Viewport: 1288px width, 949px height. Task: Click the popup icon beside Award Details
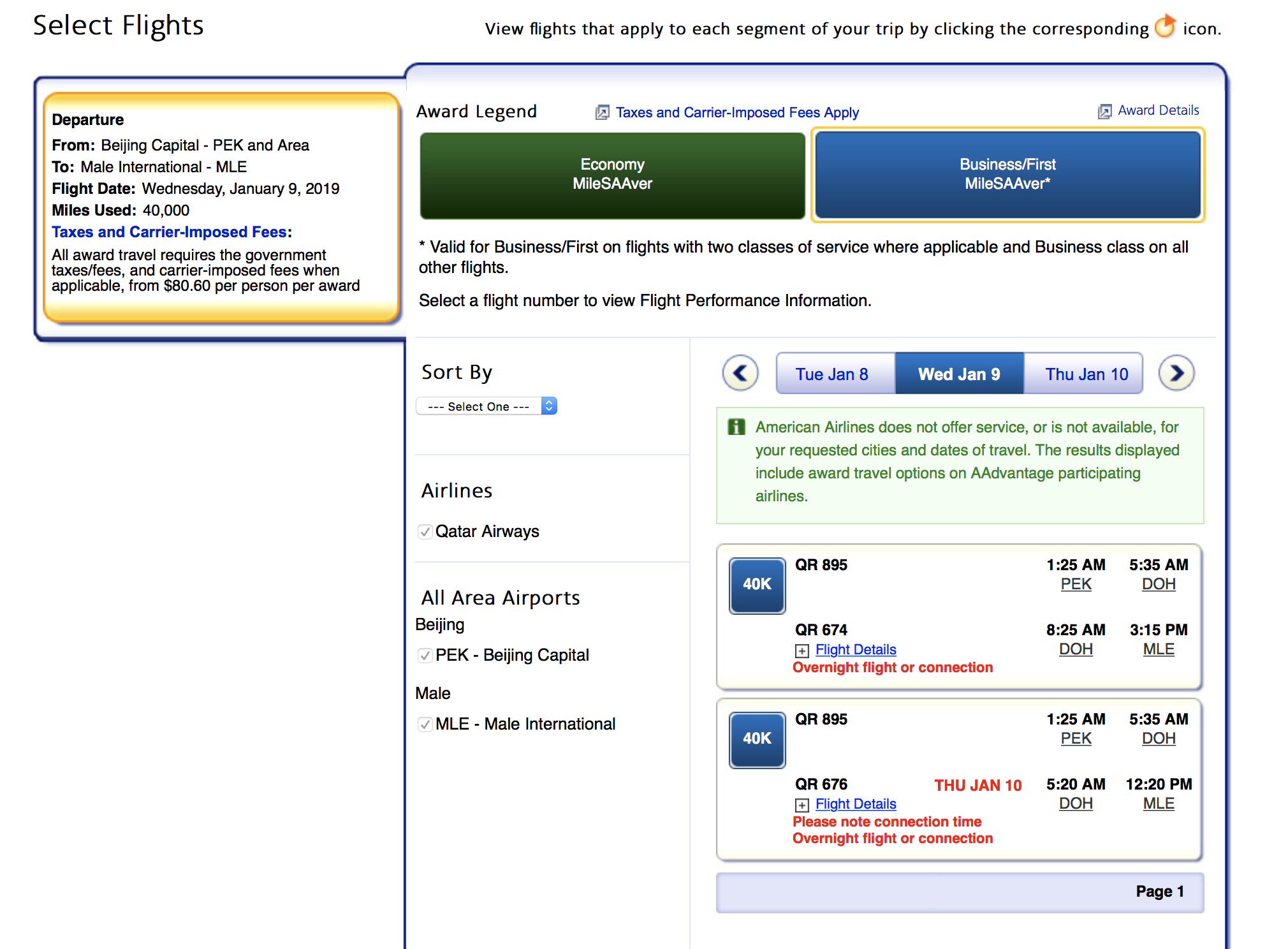(x=1104, y=112)
